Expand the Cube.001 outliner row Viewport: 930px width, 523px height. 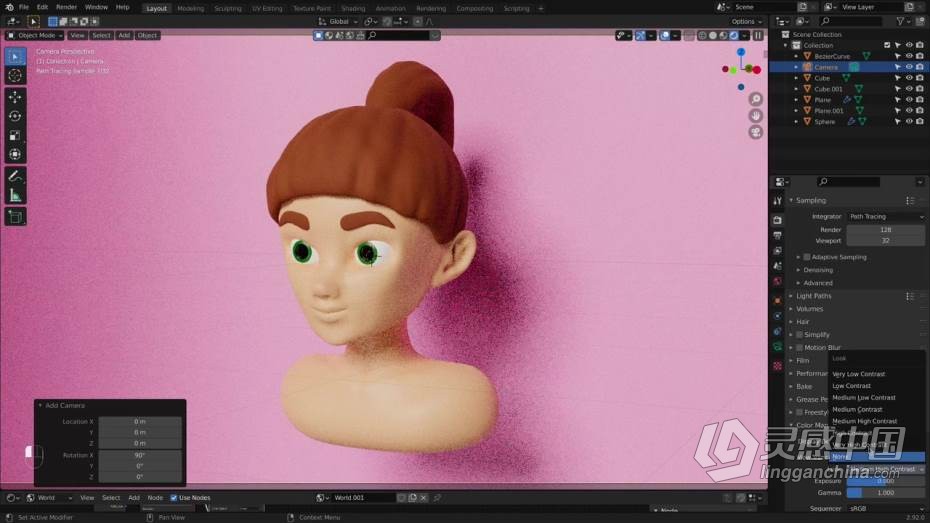(796, 90)
